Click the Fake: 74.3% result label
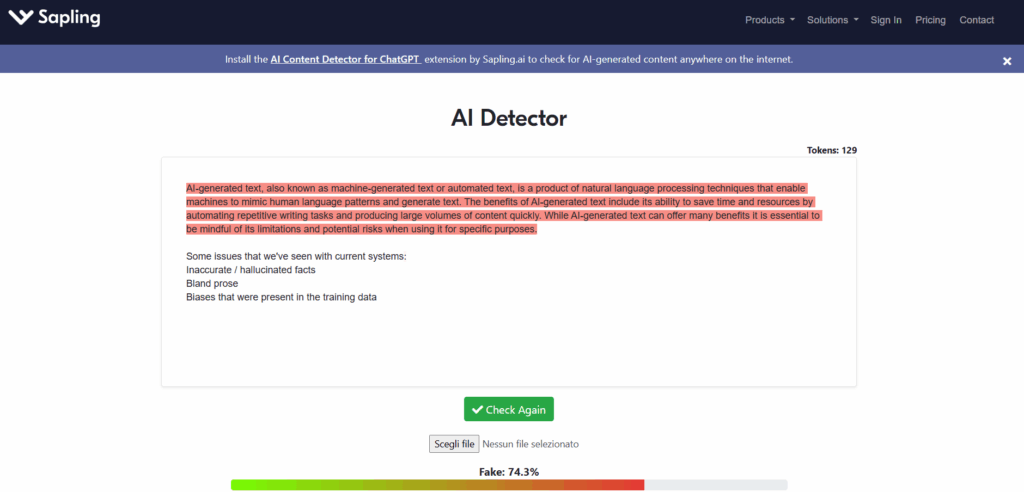Image resolution: width=1024 pixels, height=492 pixels. point(509,471)
